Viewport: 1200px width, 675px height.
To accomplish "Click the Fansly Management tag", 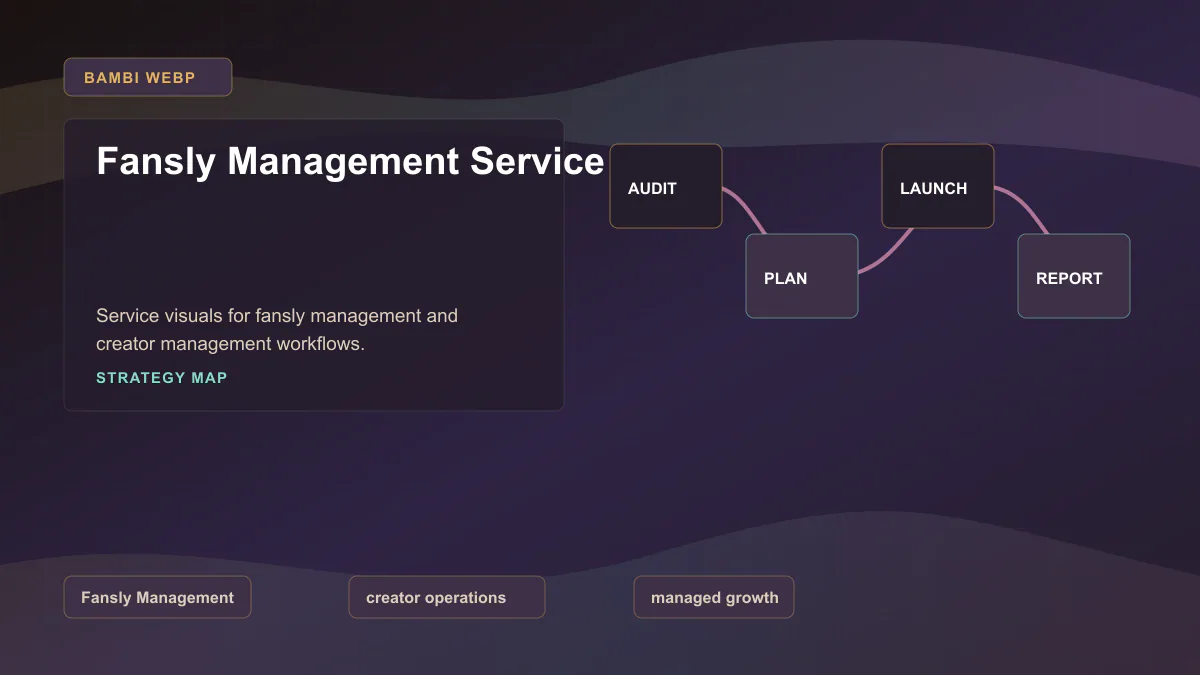I will [157, 597].
